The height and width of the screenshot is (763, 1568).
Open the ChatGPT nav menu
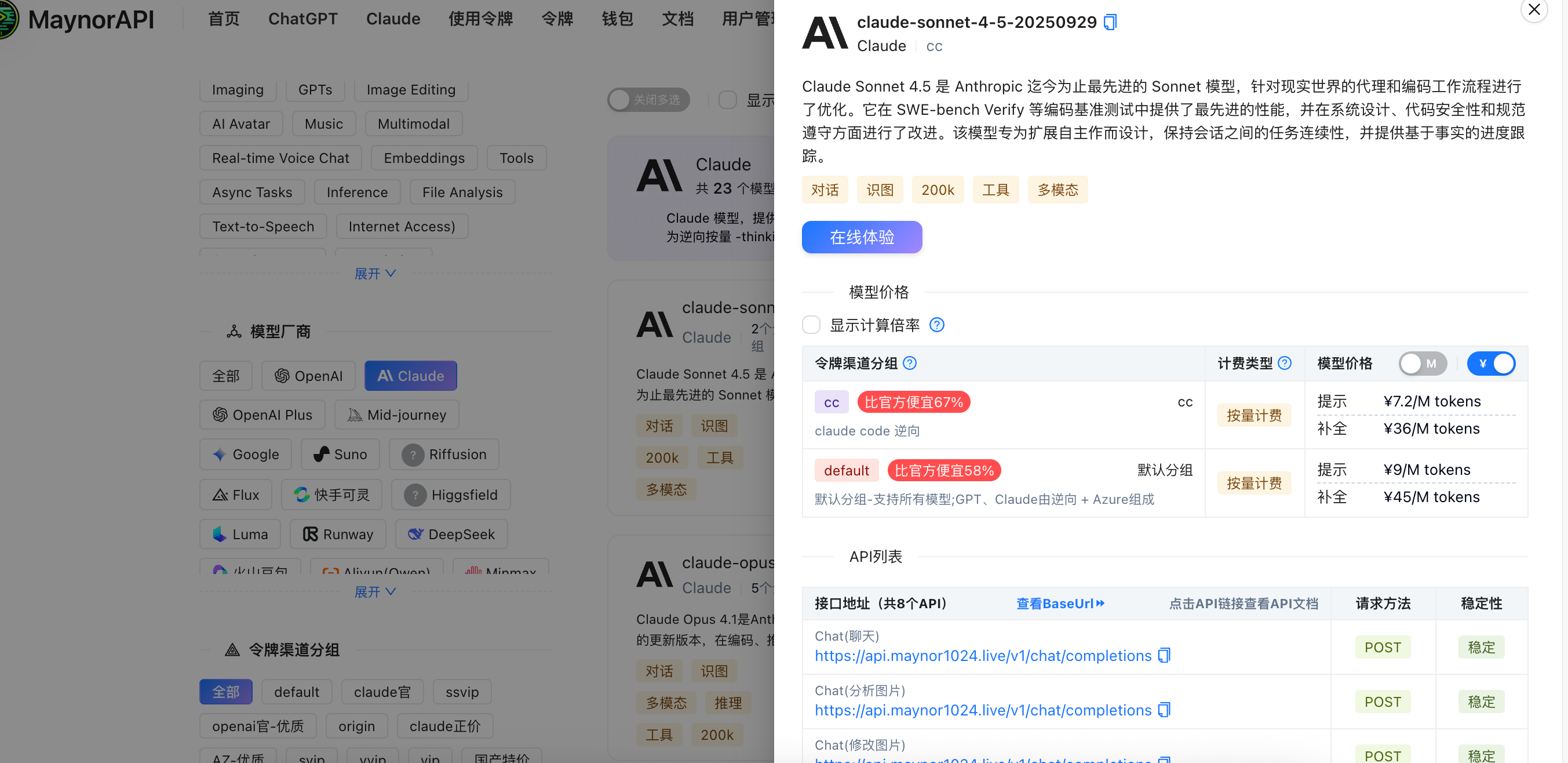(x=302, y=19)
